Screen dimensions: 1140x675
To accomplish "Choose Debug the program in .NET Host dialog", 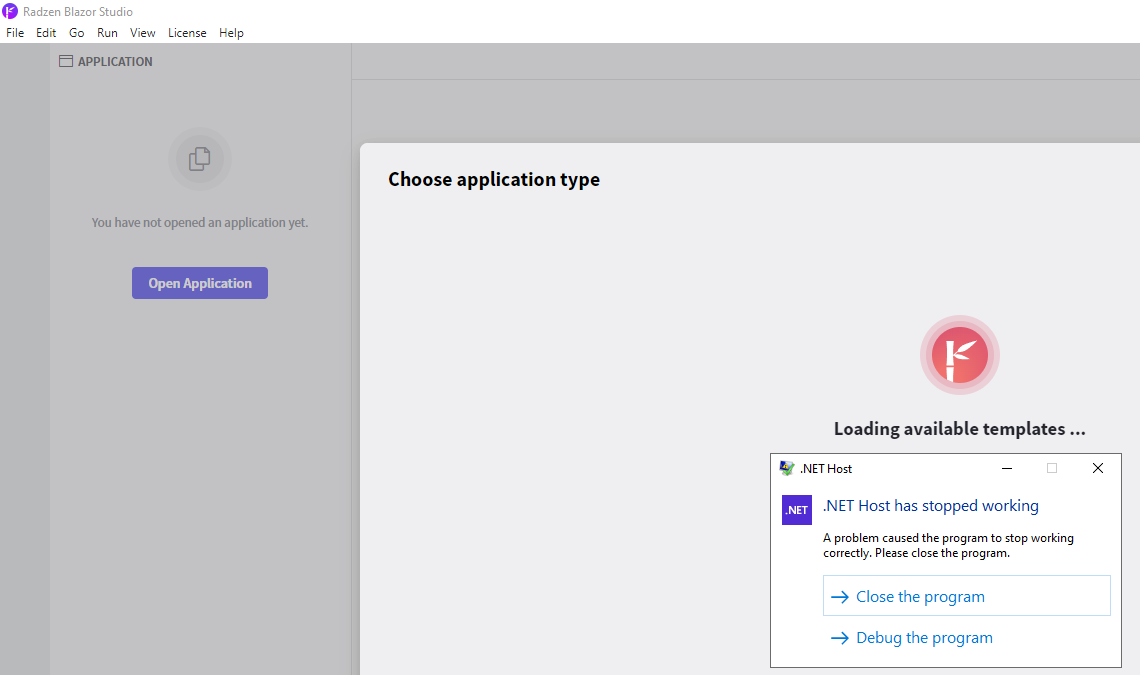I will point(966,637).
